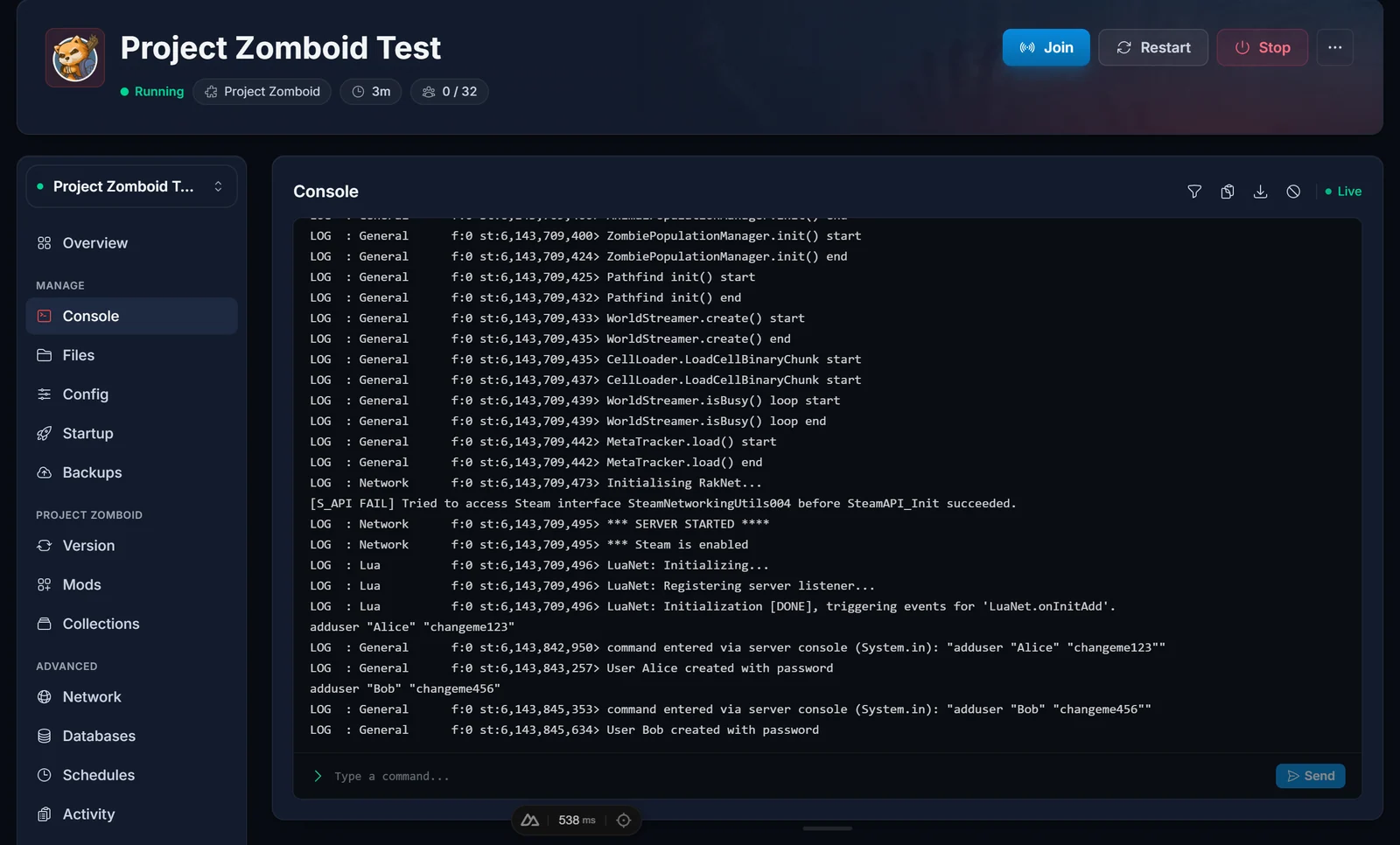Open the Activity log page
Viewport: 1400px width, 845px height.
131,814
